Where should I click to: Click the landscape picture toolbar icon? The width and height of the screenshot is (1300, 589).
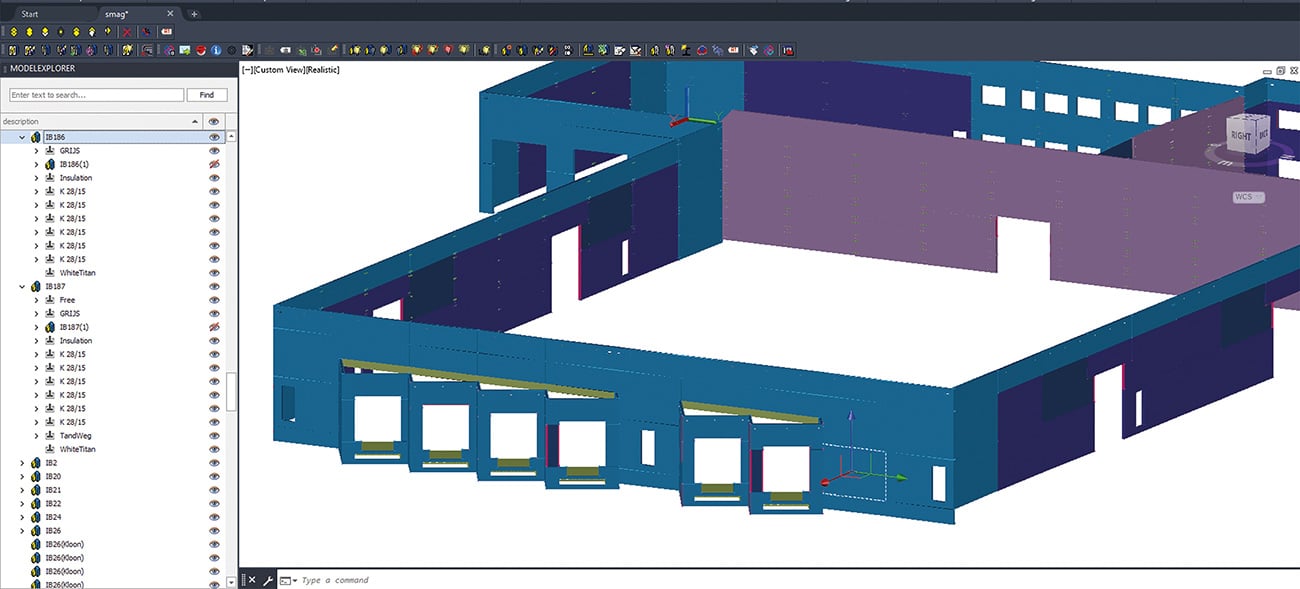click(x=185, y=50)
